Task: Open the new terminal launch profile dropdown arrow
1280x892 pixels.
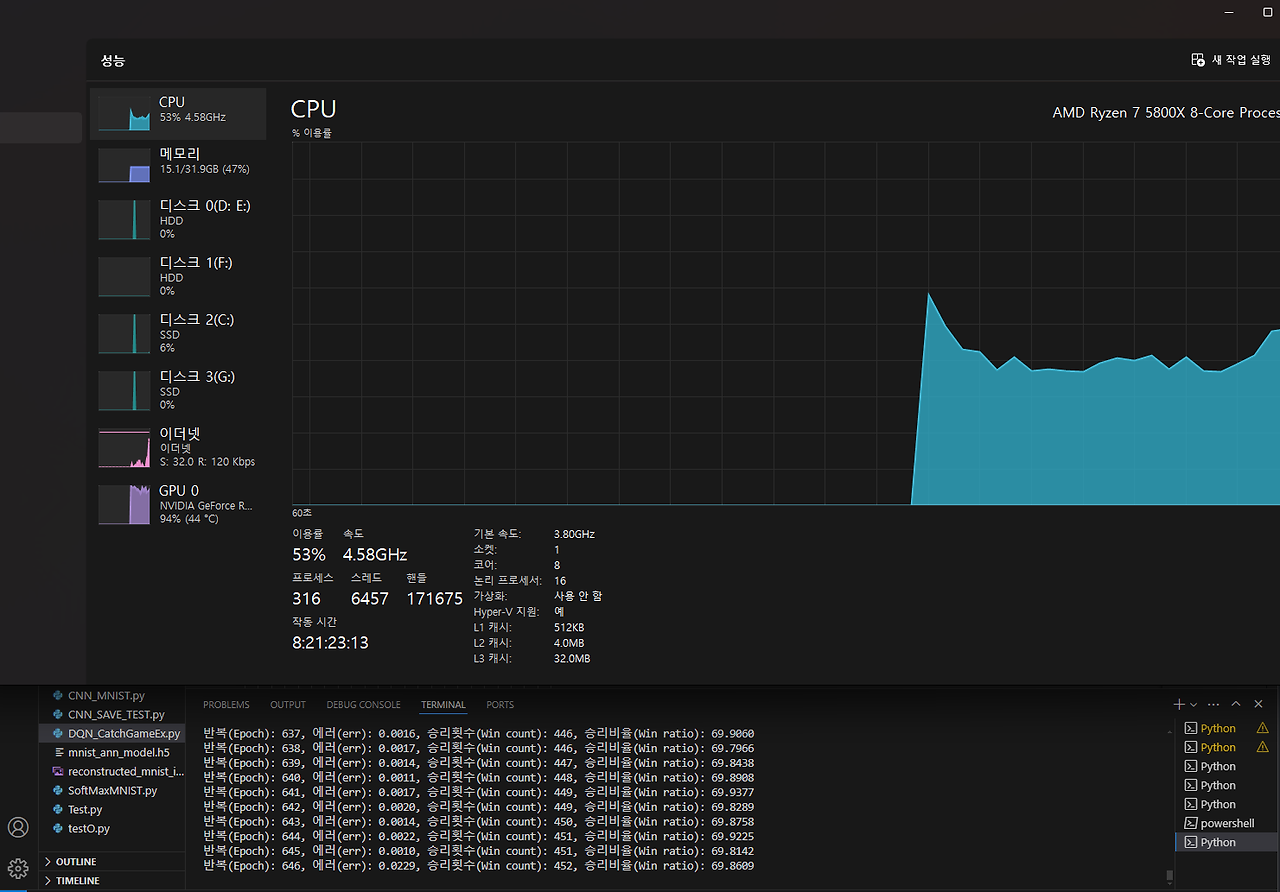Action: 1193,705
